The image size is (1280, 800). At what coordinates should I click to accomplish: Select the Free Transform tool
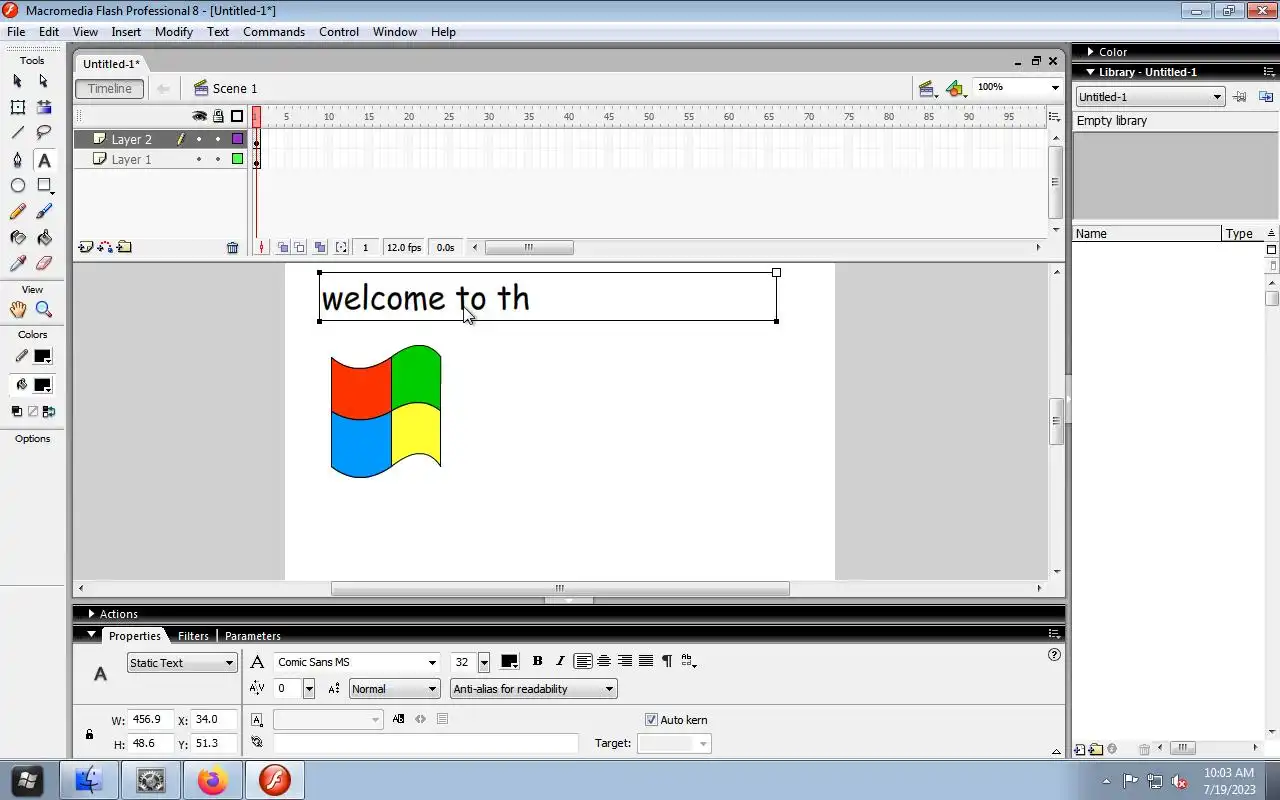[x=17, y=107]
